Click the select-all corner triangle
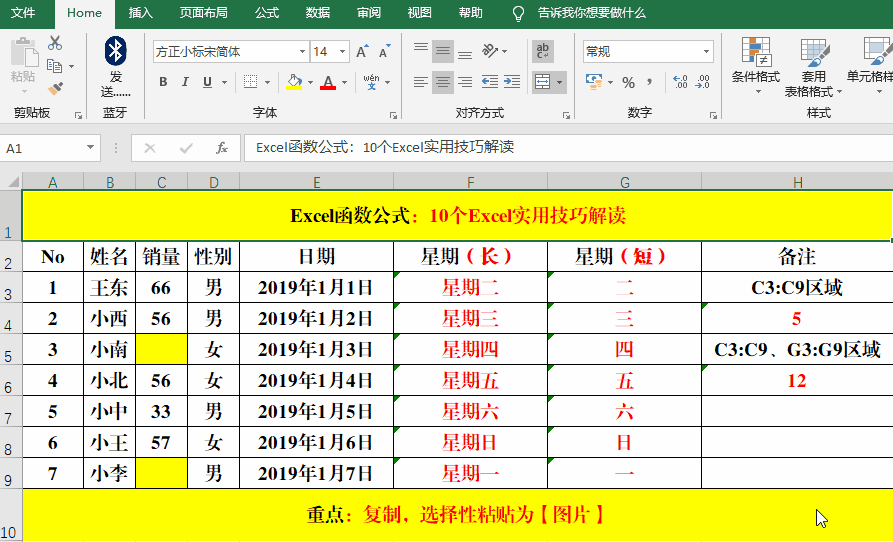 tap(12, 182)
